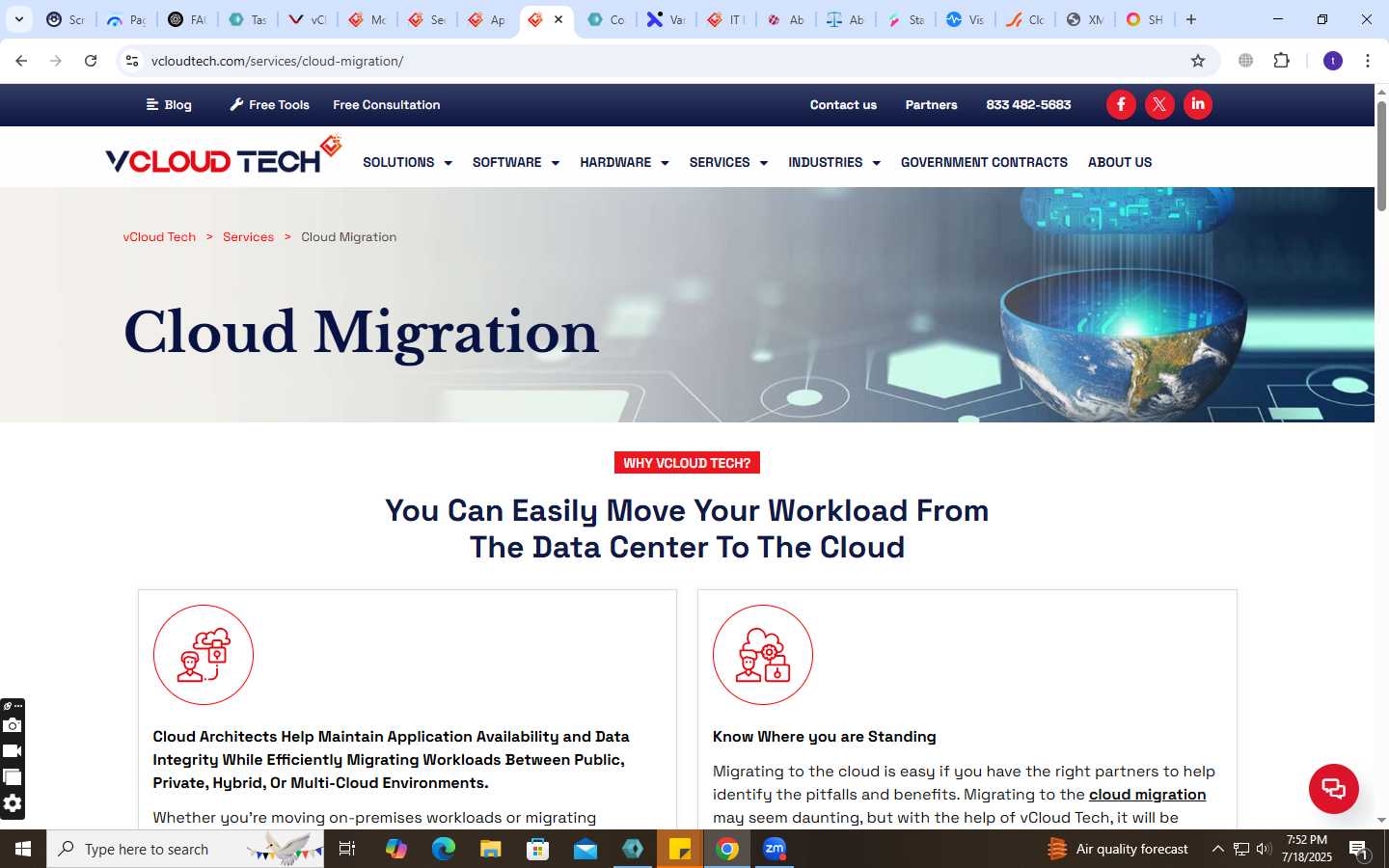Open the LinkedIn social icon

[x=1198, y=104]
